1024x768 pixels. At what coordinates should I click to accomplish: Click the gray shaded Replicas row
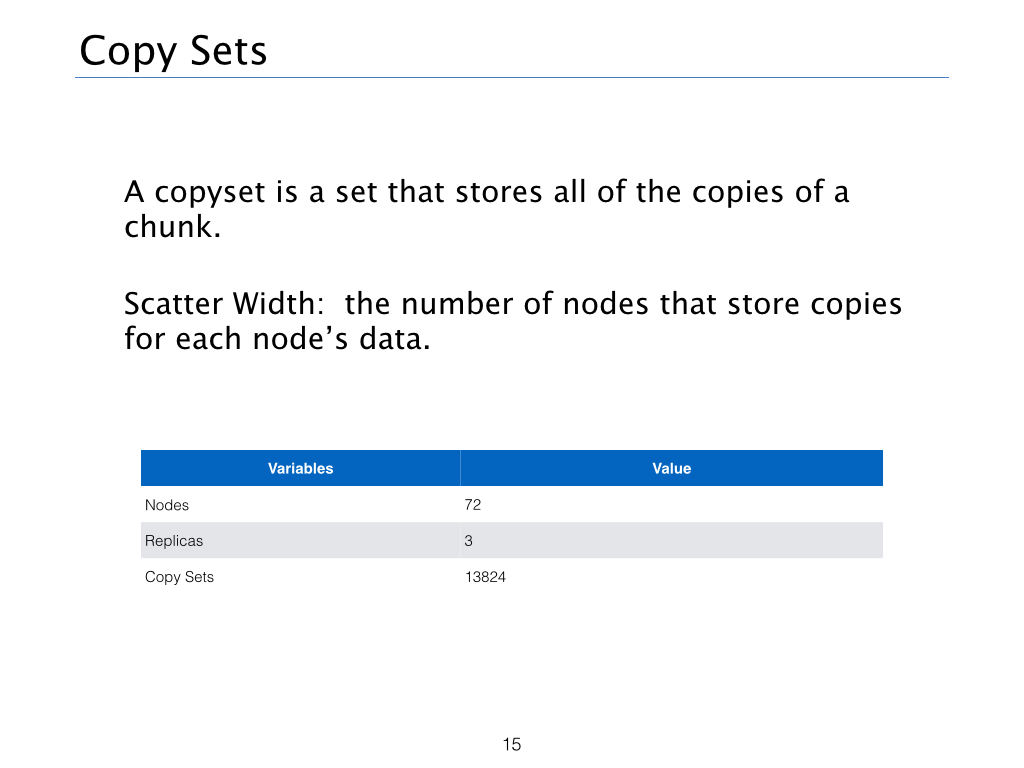(x=512, y=540)
